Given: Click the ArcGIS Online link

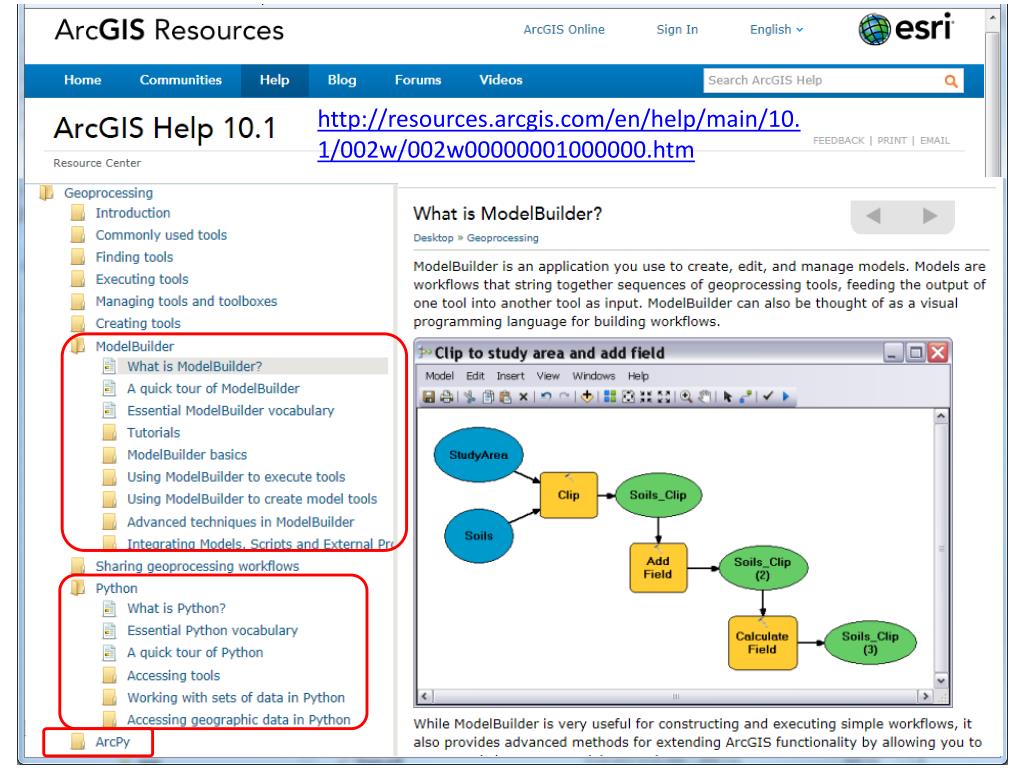Looking at the screenshot, I should click(x=564, y=29).
